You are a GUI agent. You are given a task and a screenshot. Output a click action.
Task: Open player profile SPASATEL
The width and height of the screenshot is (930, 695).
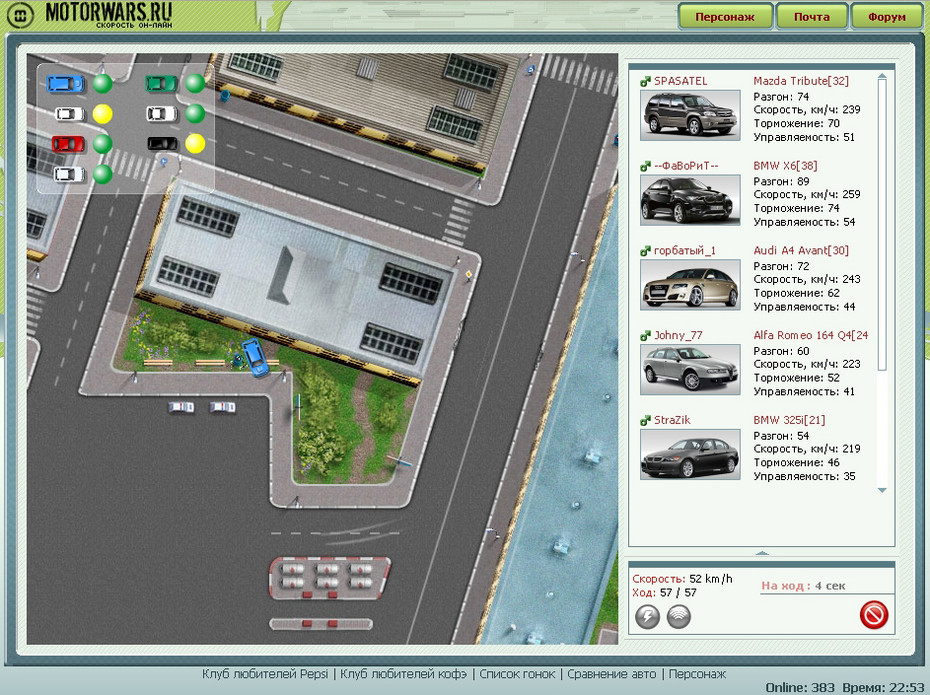point(680,81)
